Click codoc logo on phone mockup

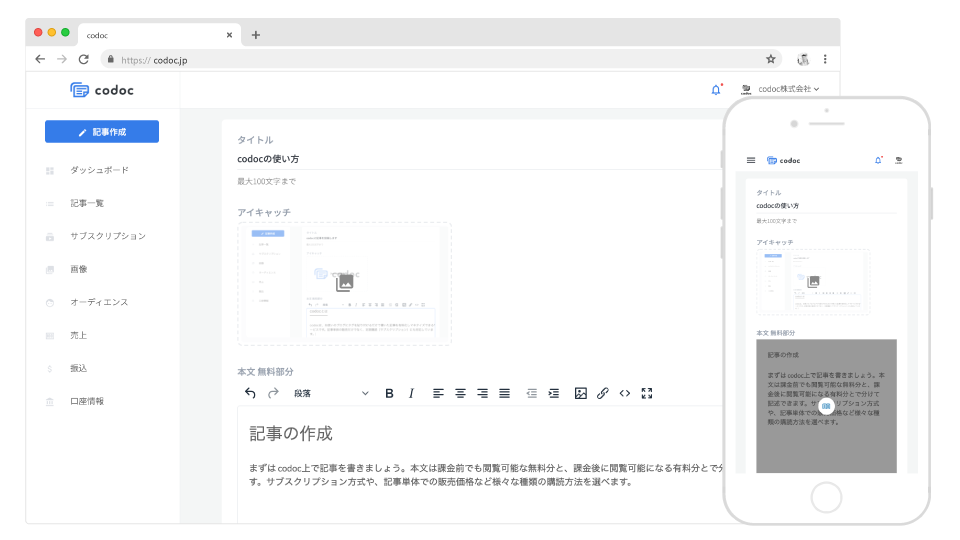pyautogui.click(x=783, y=160)
